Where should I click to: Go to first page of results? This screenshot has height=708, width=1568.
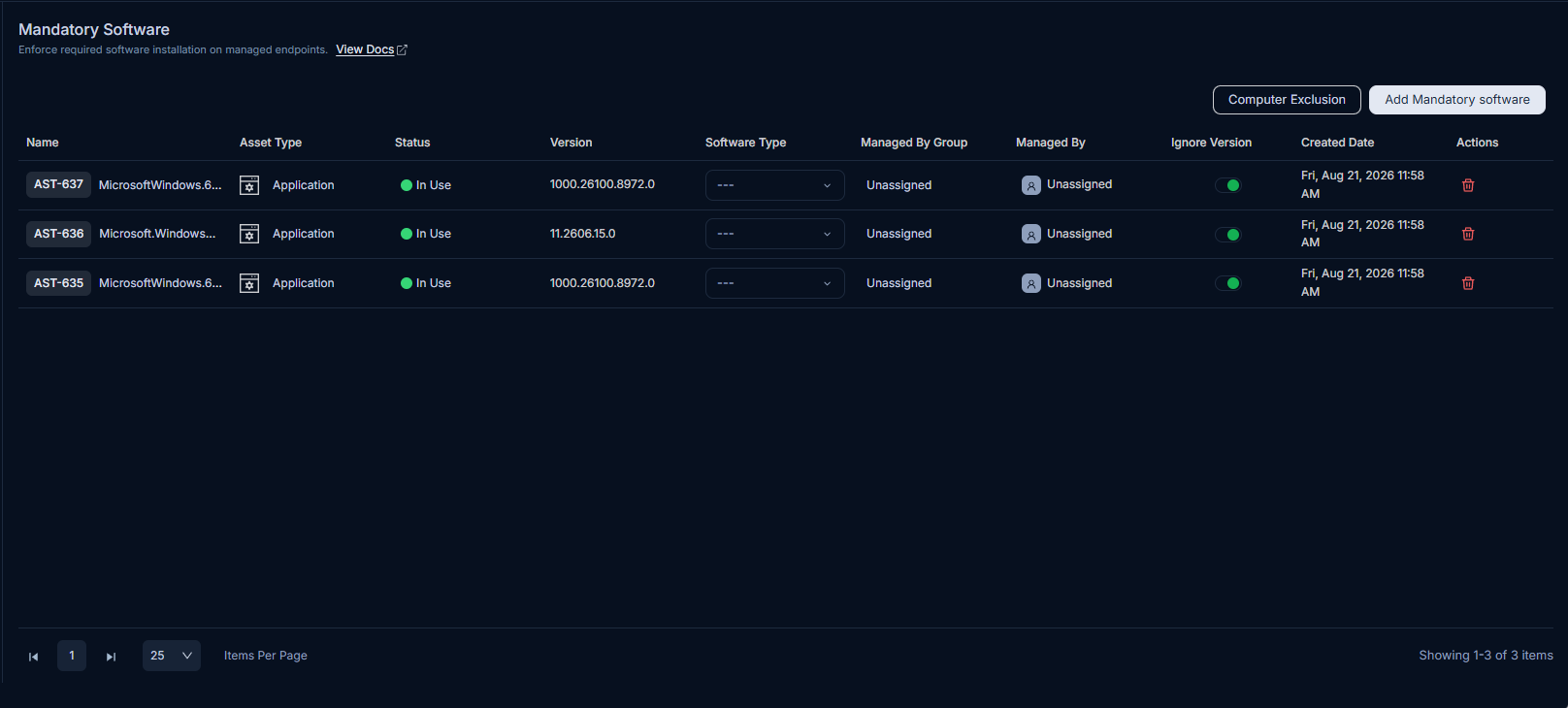click(x=33, y=657)
